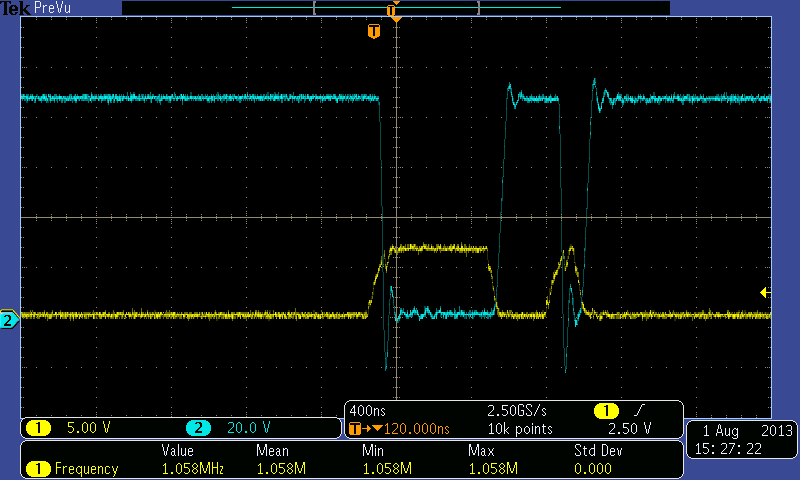800x480 pixels.
Task: Click the Mean 1.058M reading
Action: 281,468
